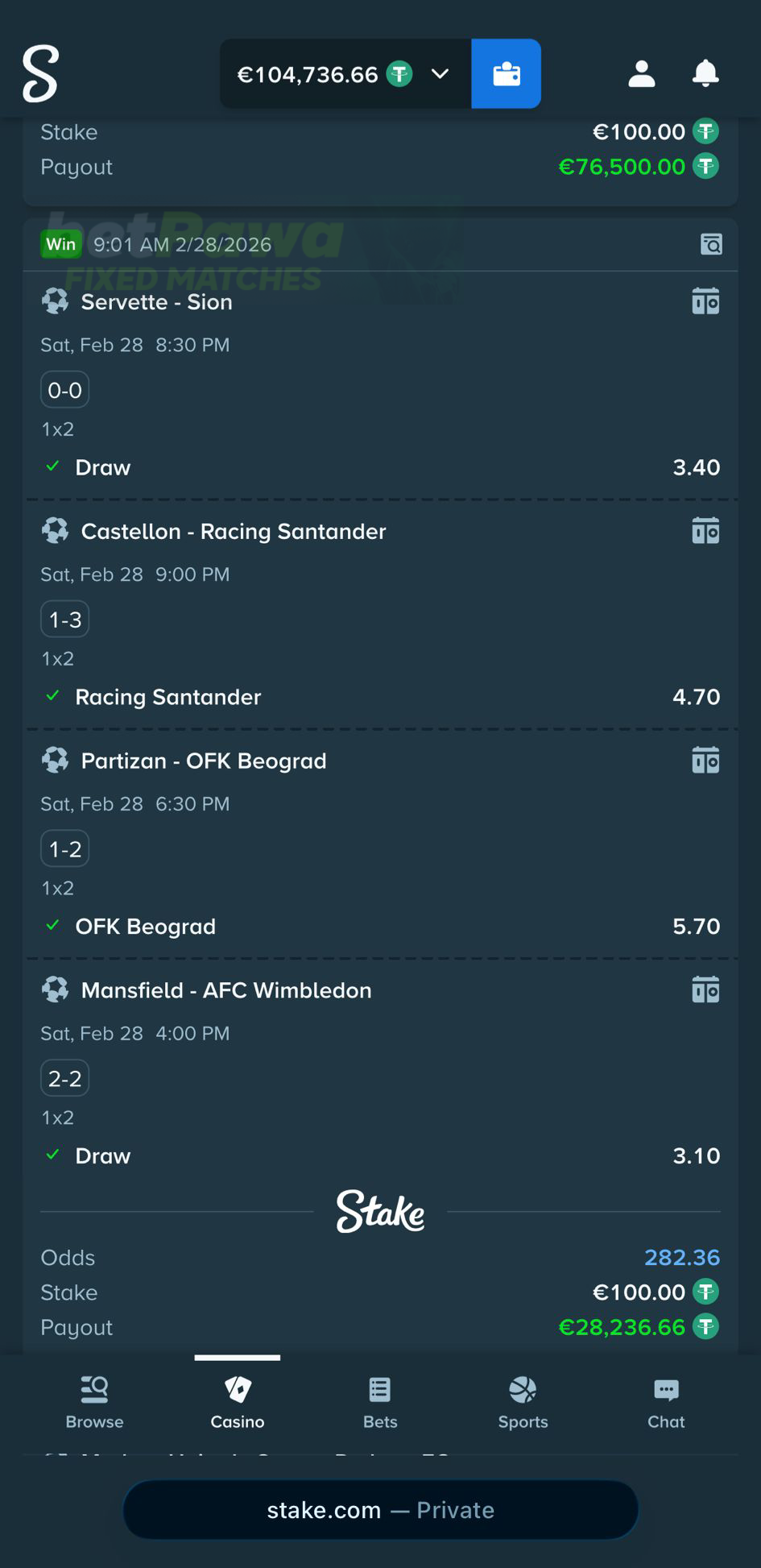Click the €104,736.66 balance selector

[308, 74]
